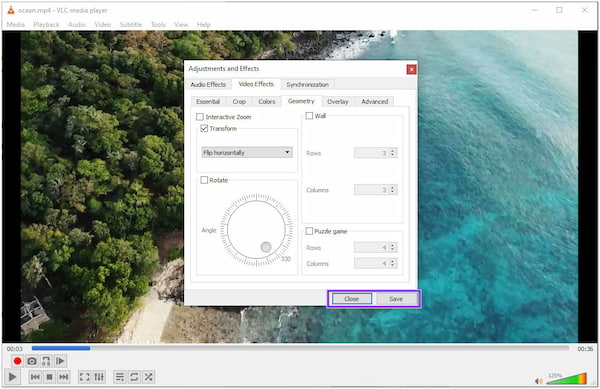Open the Overlay sub-tab
Viewport: 600px width, 389px height.
point(338,101)
